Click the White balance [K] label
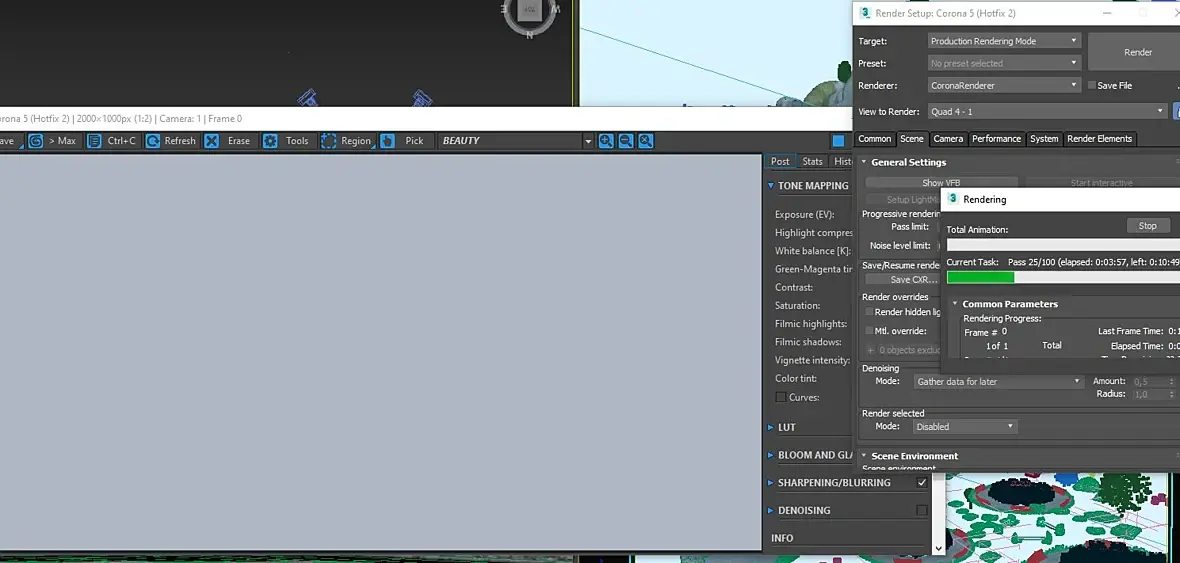 (x=812, y=251)
